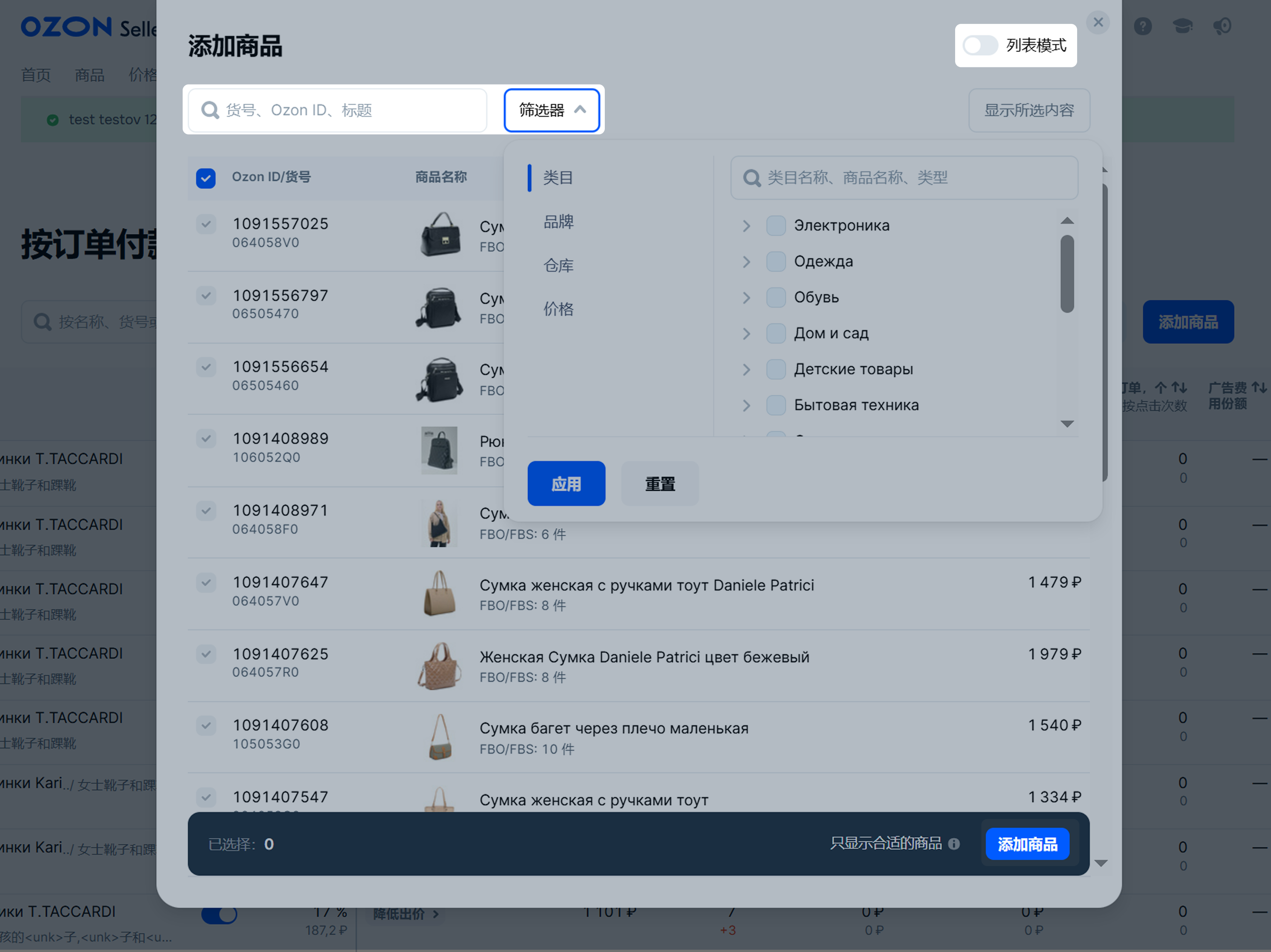Expand the Бытовая техника category

(x=746, y=406)
